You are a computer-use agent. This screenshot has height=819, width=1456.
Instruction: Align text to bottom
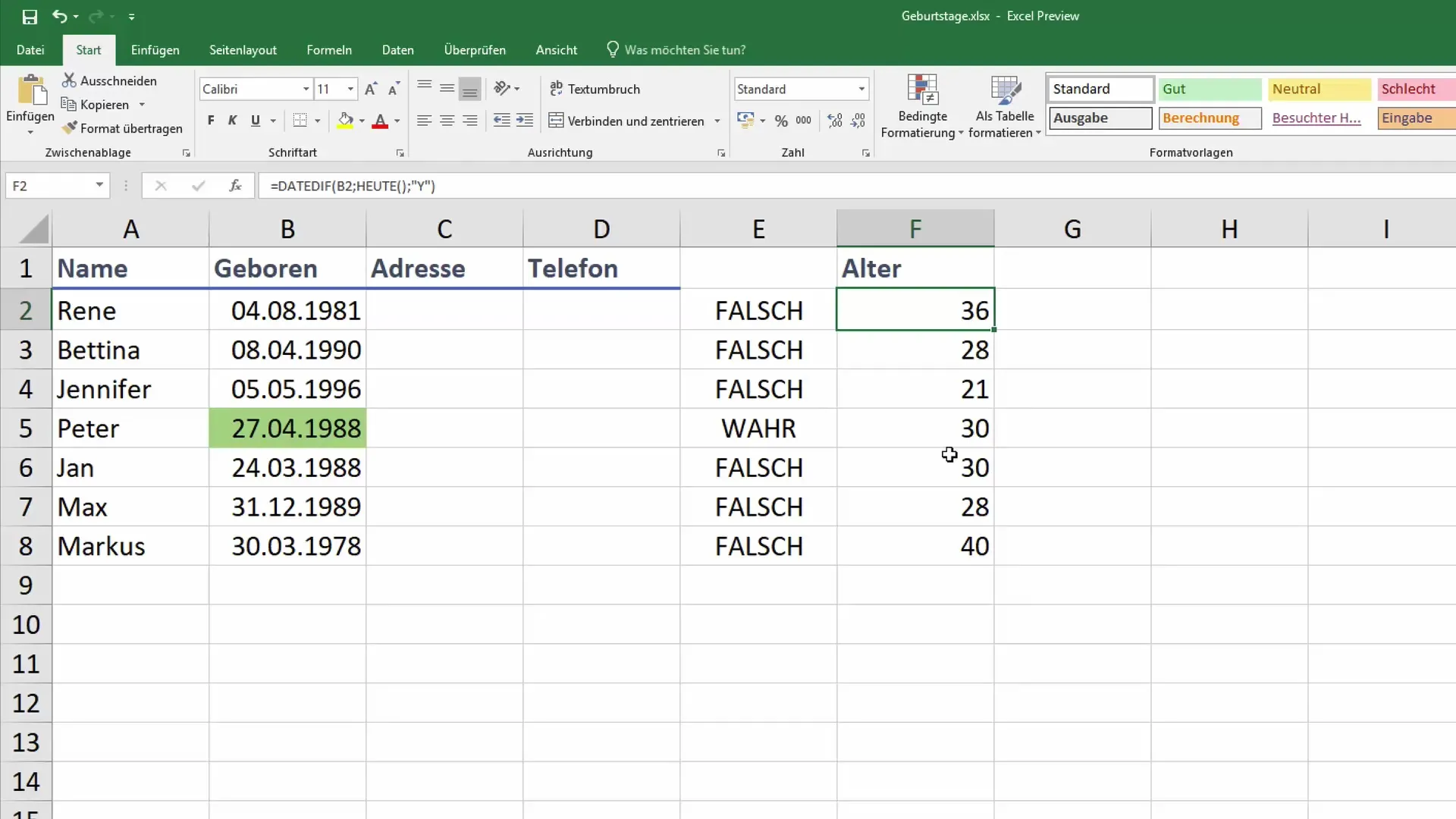click(x=470, y=89)
